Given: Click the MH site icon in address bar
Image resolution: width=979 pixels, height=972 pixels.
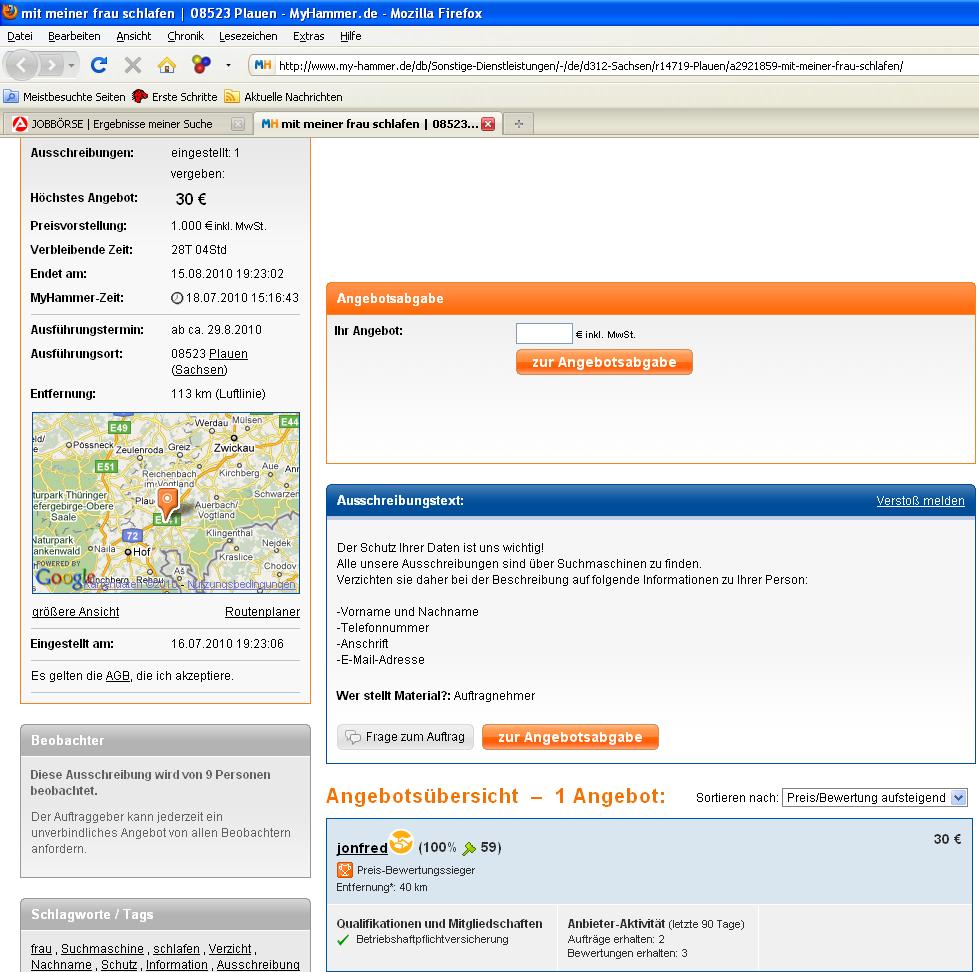Looking at the screenshot, I should (263, 65).
